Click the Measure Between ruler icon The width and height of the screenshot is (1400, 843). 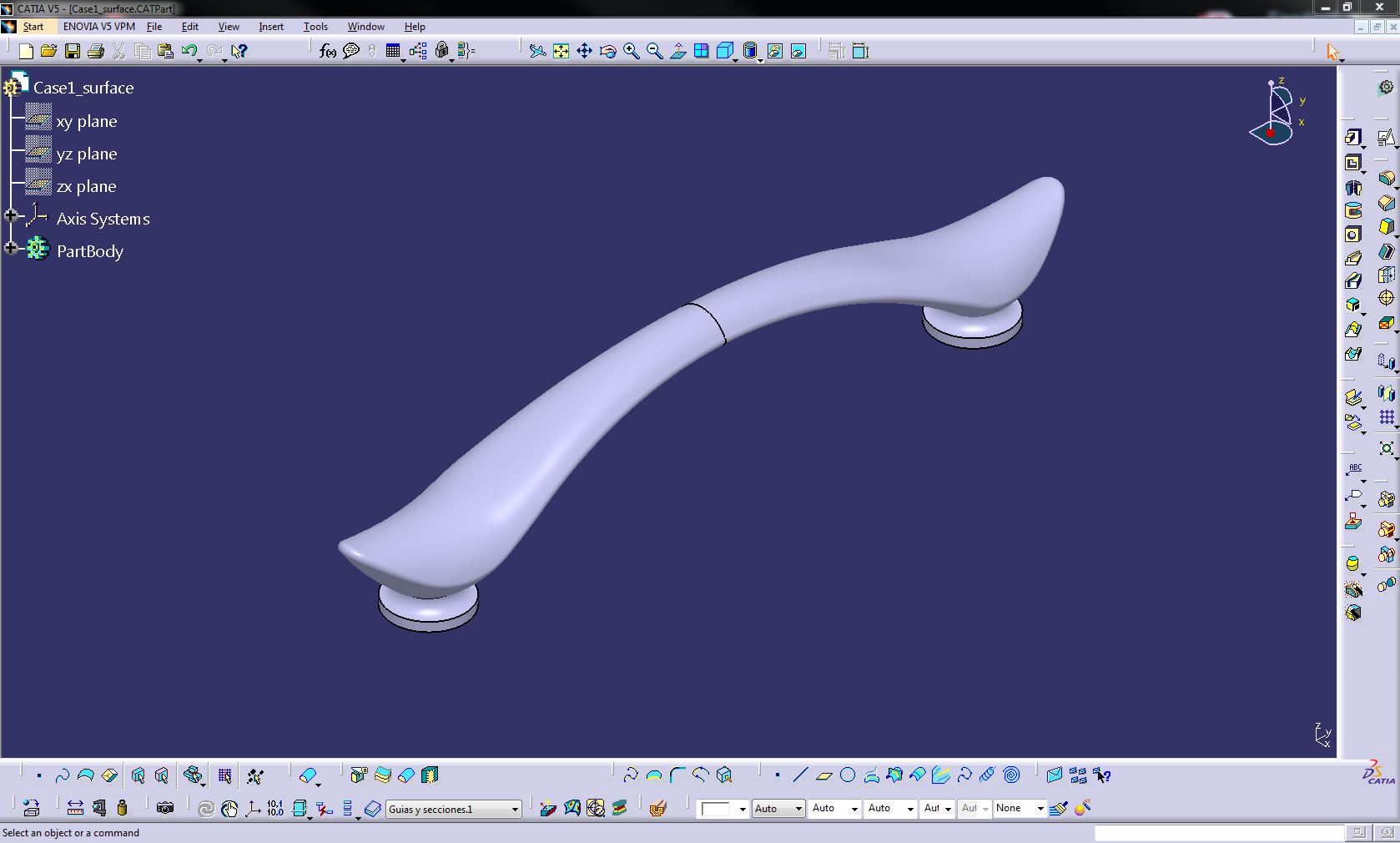coord(75,808)
